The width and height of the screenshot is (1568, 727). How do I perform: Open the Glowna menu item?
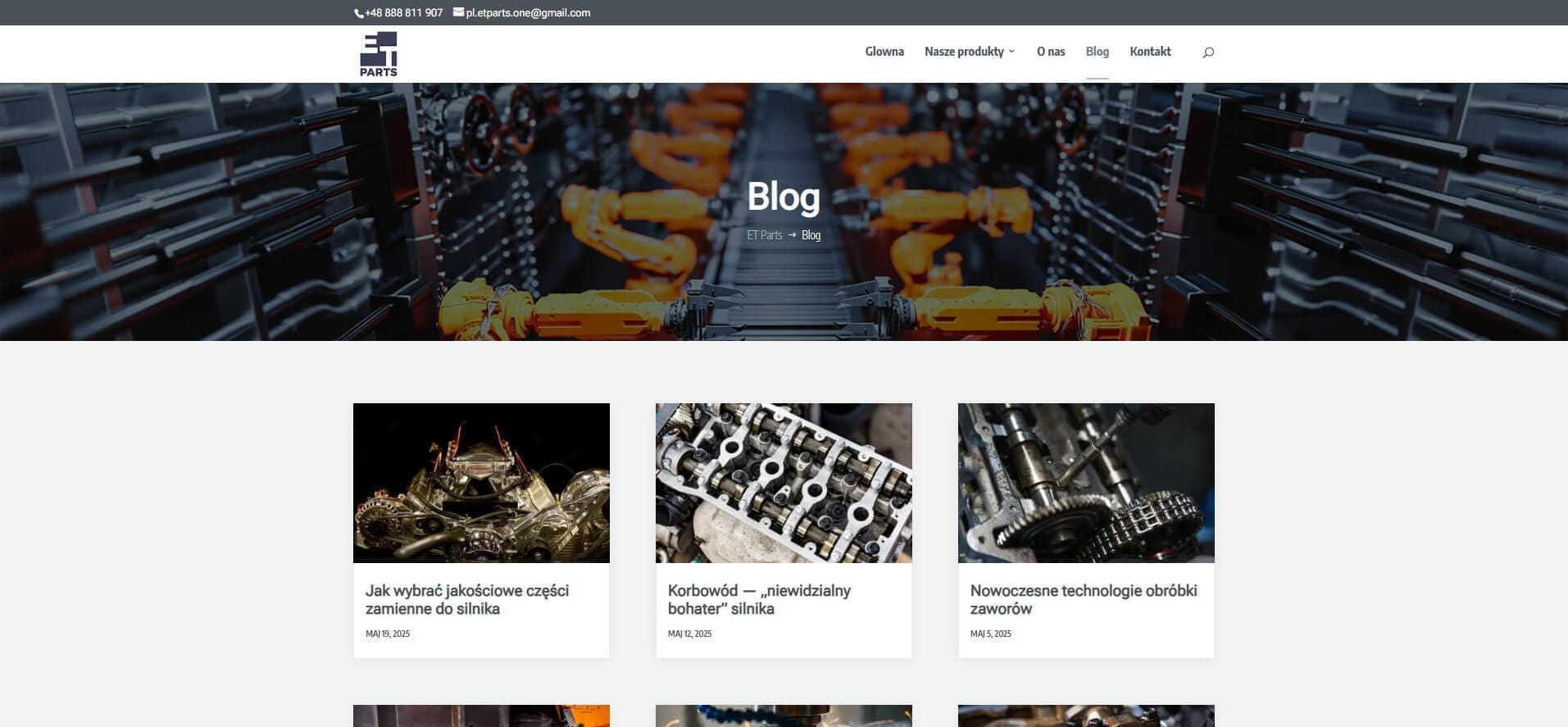884,52
